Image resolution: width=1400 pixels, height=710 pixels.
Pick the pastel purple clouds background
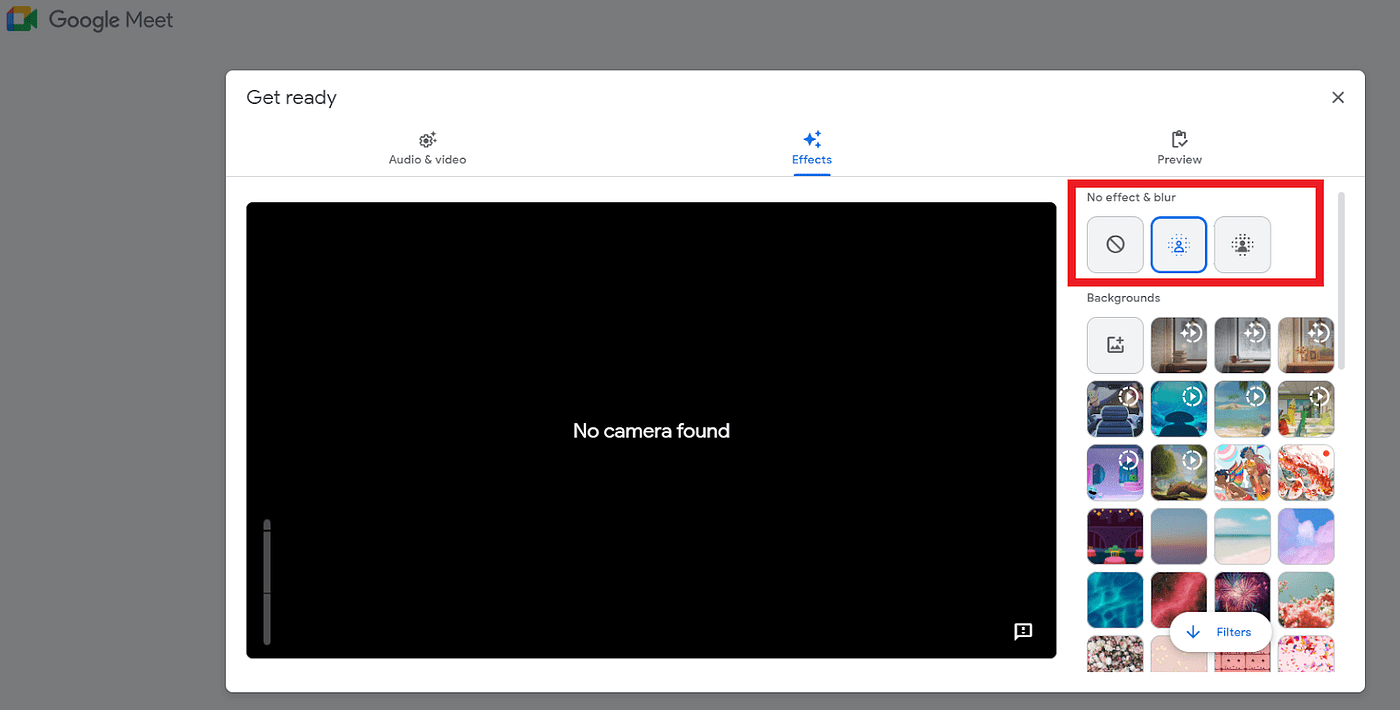[1306, 537]
